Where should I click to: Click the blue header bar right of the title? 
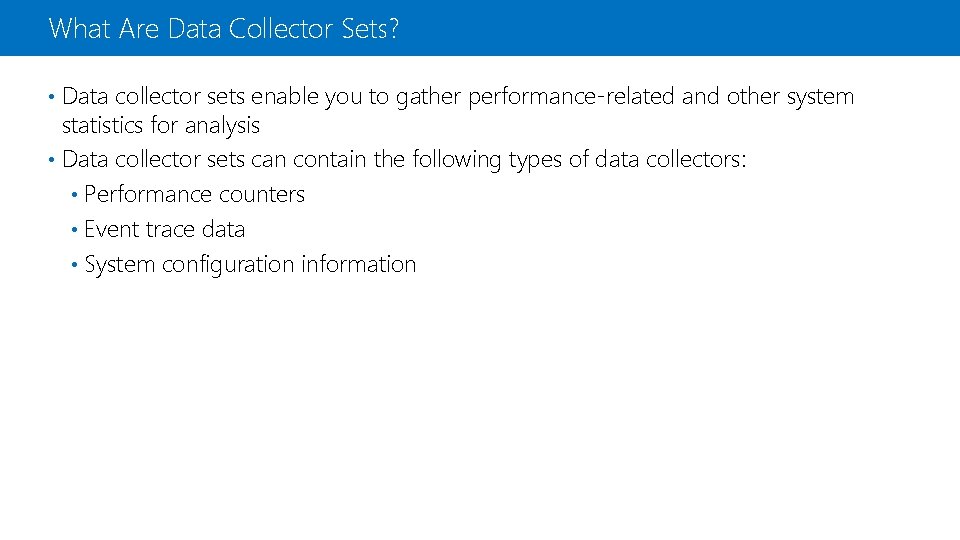point(700,28)
